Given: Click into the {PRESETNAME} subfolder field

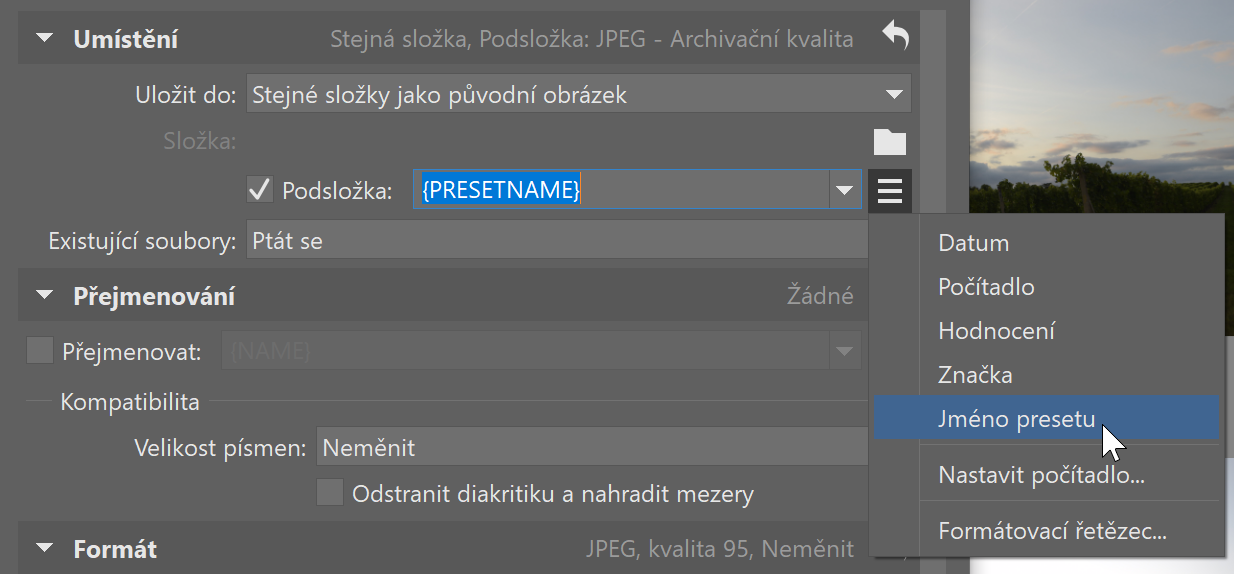Looking at the screenshot, I should pos(621,190).
